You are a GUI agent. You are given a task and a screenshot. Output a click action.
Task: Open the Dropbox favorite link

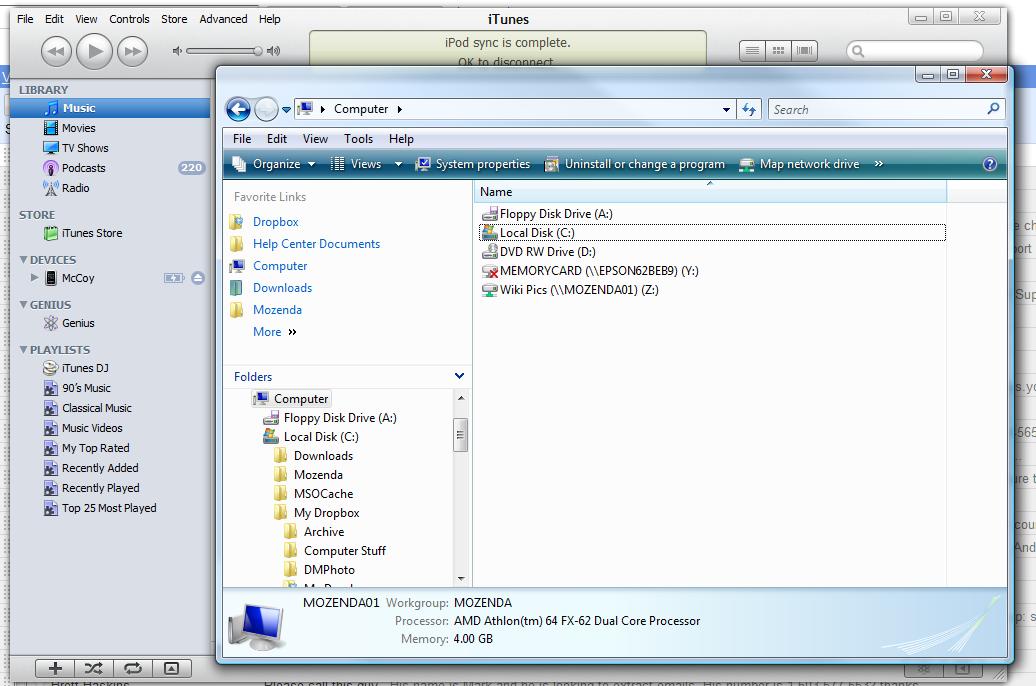(276, 222)
